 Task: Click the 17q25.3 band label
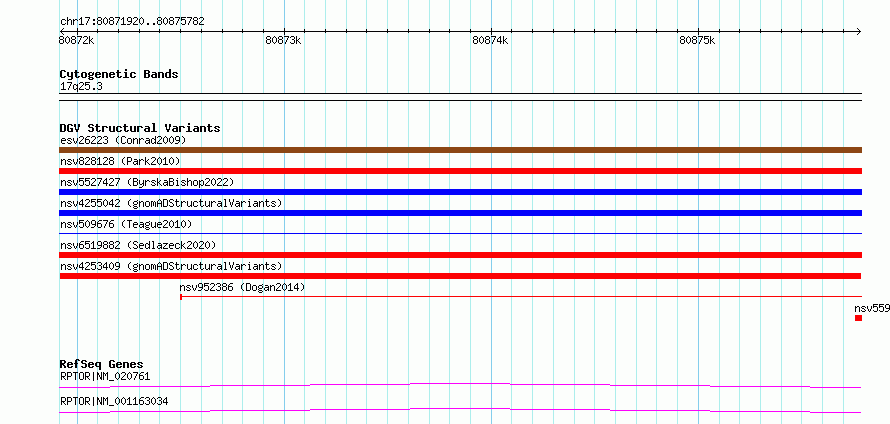(x=81, y=87)
